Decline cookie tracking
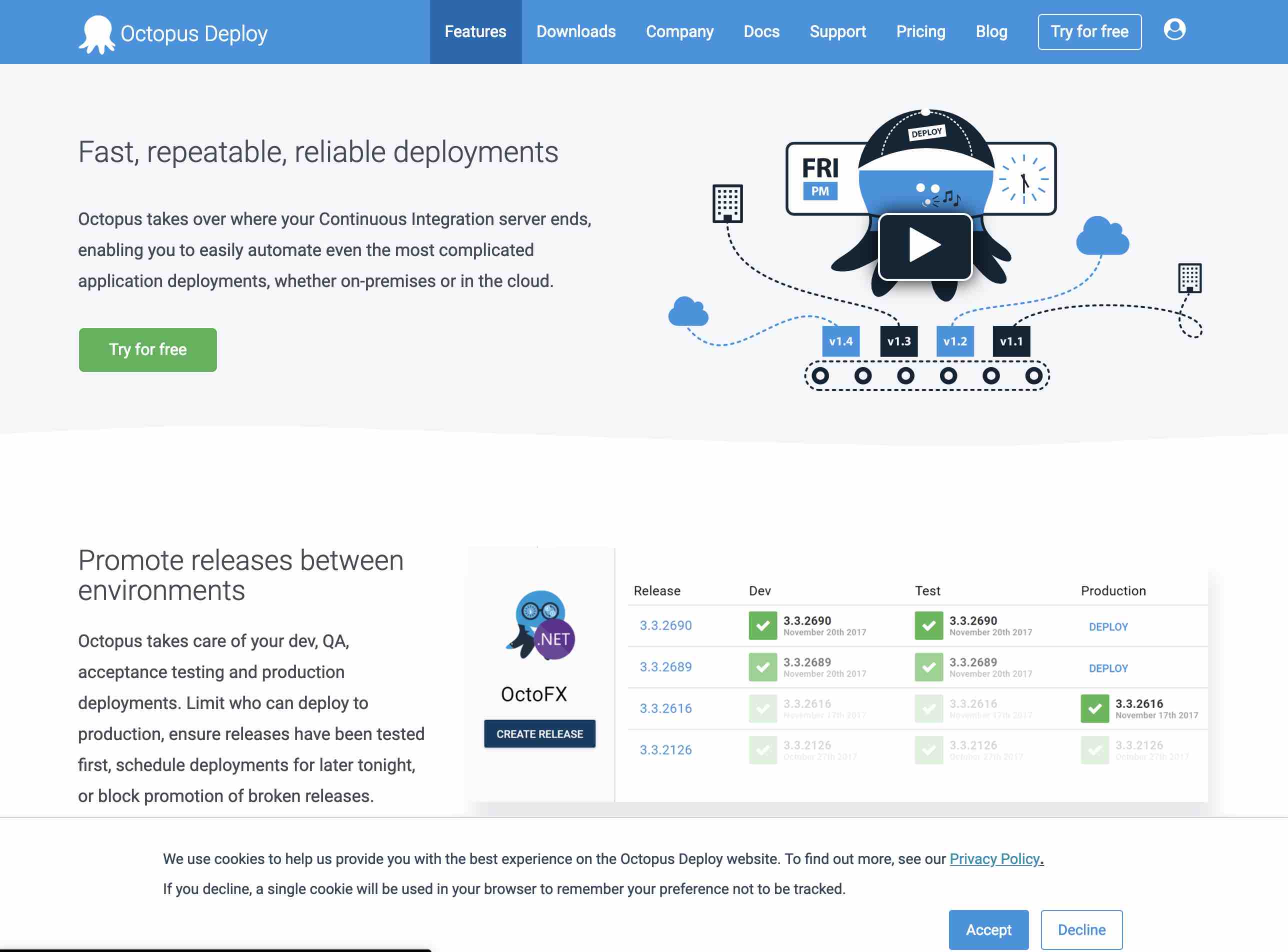 tap(1081, 929)
